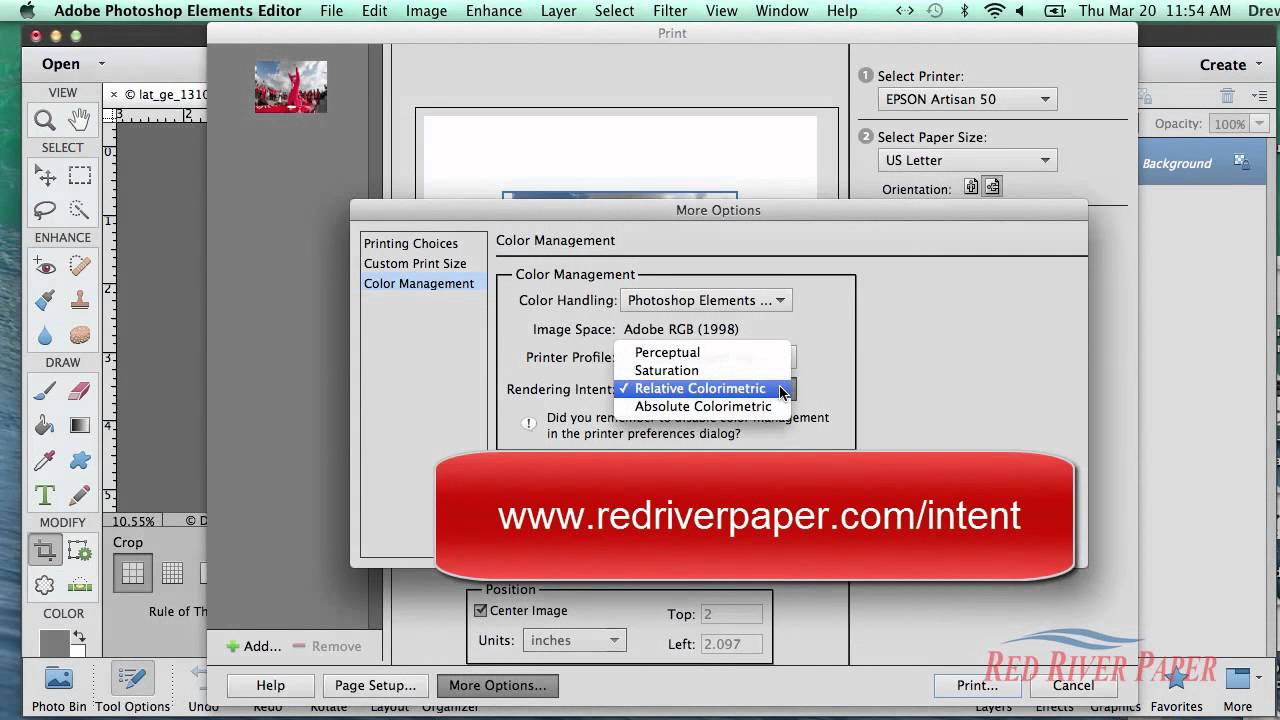Select the Red Eye Removal tool
Screen dimensions: 1280x720
(45, 266)
